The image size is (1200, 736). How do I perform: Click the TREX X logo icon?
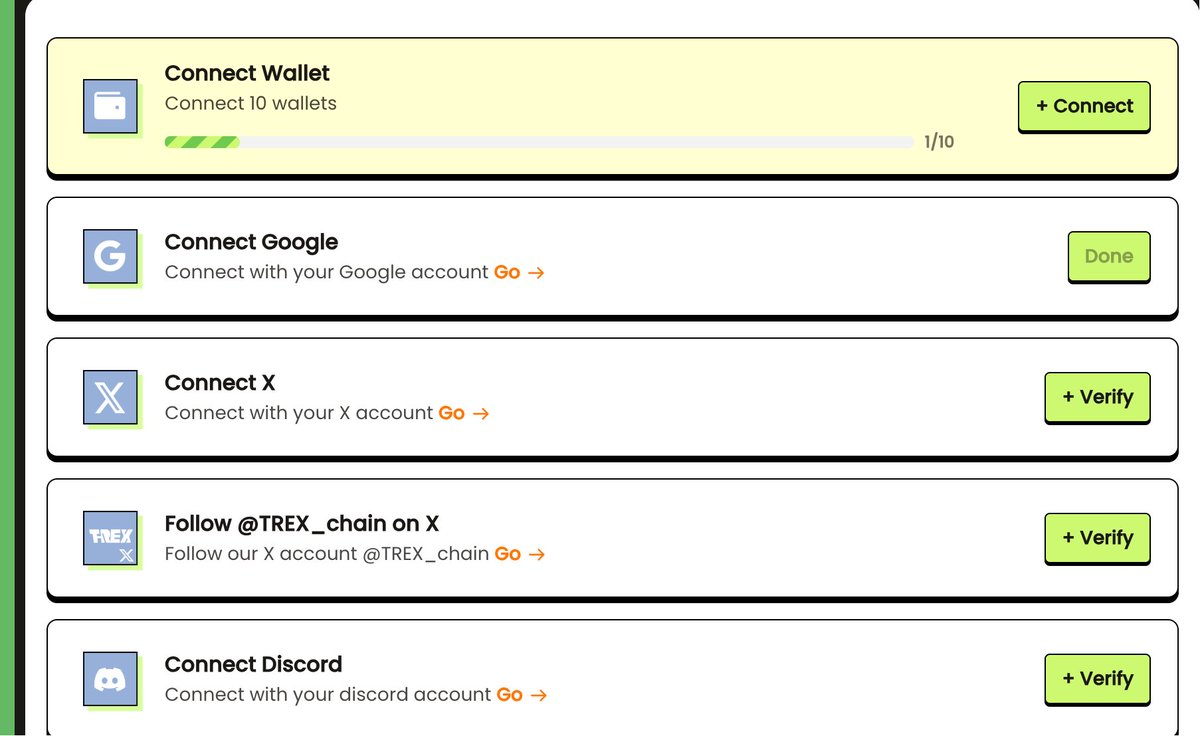click(110, 538)
